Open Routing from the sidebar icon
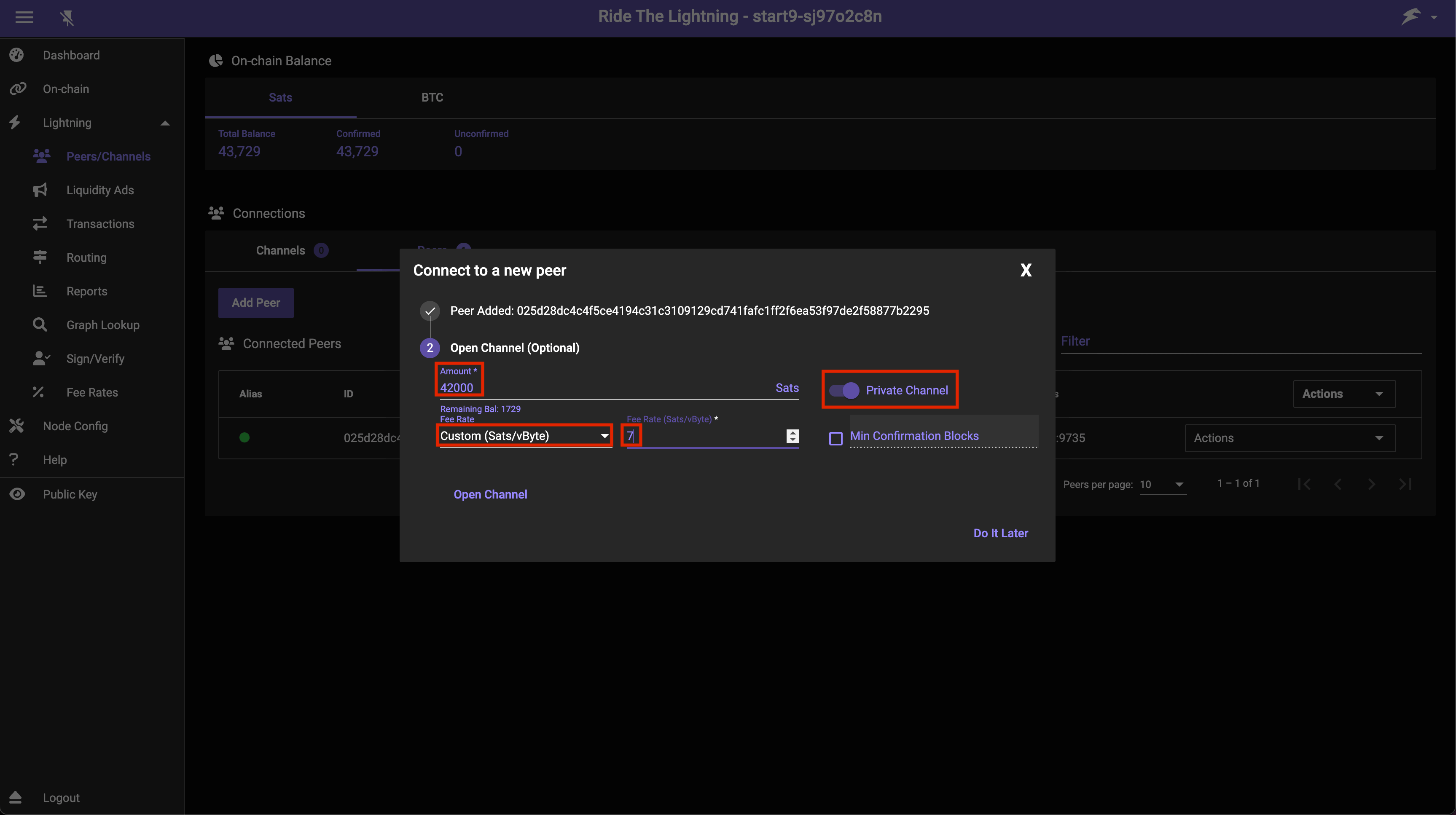 [x=40, y=257]
